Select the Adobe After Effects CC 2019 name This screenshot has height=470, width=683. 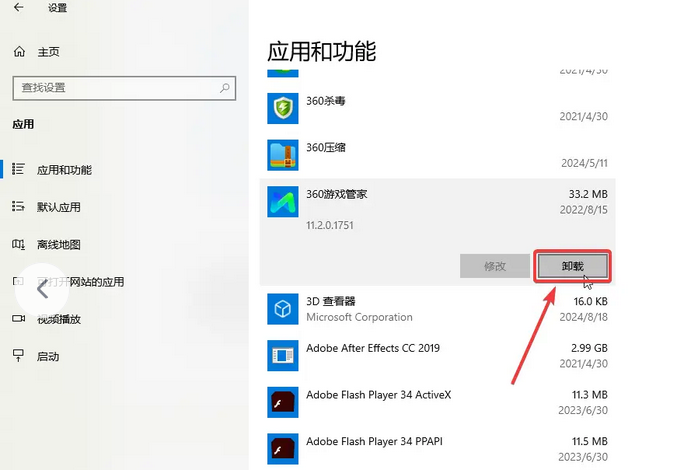tap(373, 348)
